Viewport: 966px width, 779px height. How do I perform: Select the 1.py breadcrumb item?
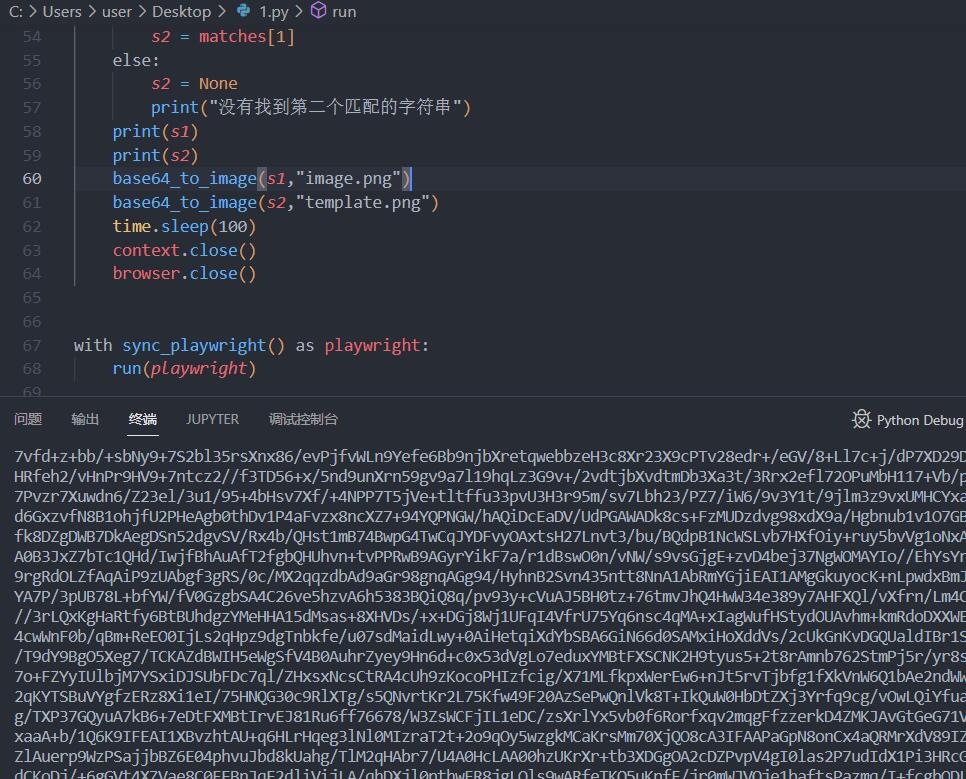click(x=271, y=12)
